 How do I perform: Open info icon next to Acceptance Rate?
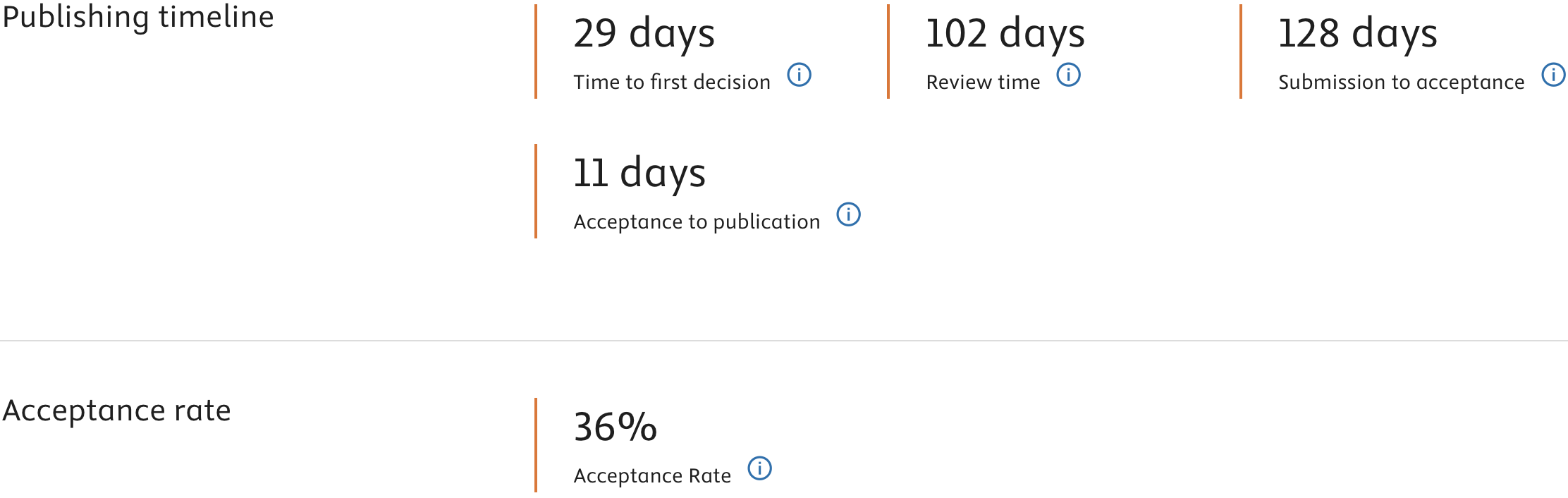[x=759, y=468]
